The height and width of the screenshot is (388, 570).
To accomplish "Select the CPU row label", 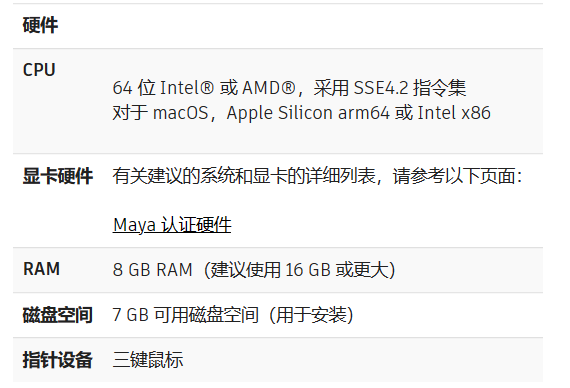I will click(x=39, y=70).
